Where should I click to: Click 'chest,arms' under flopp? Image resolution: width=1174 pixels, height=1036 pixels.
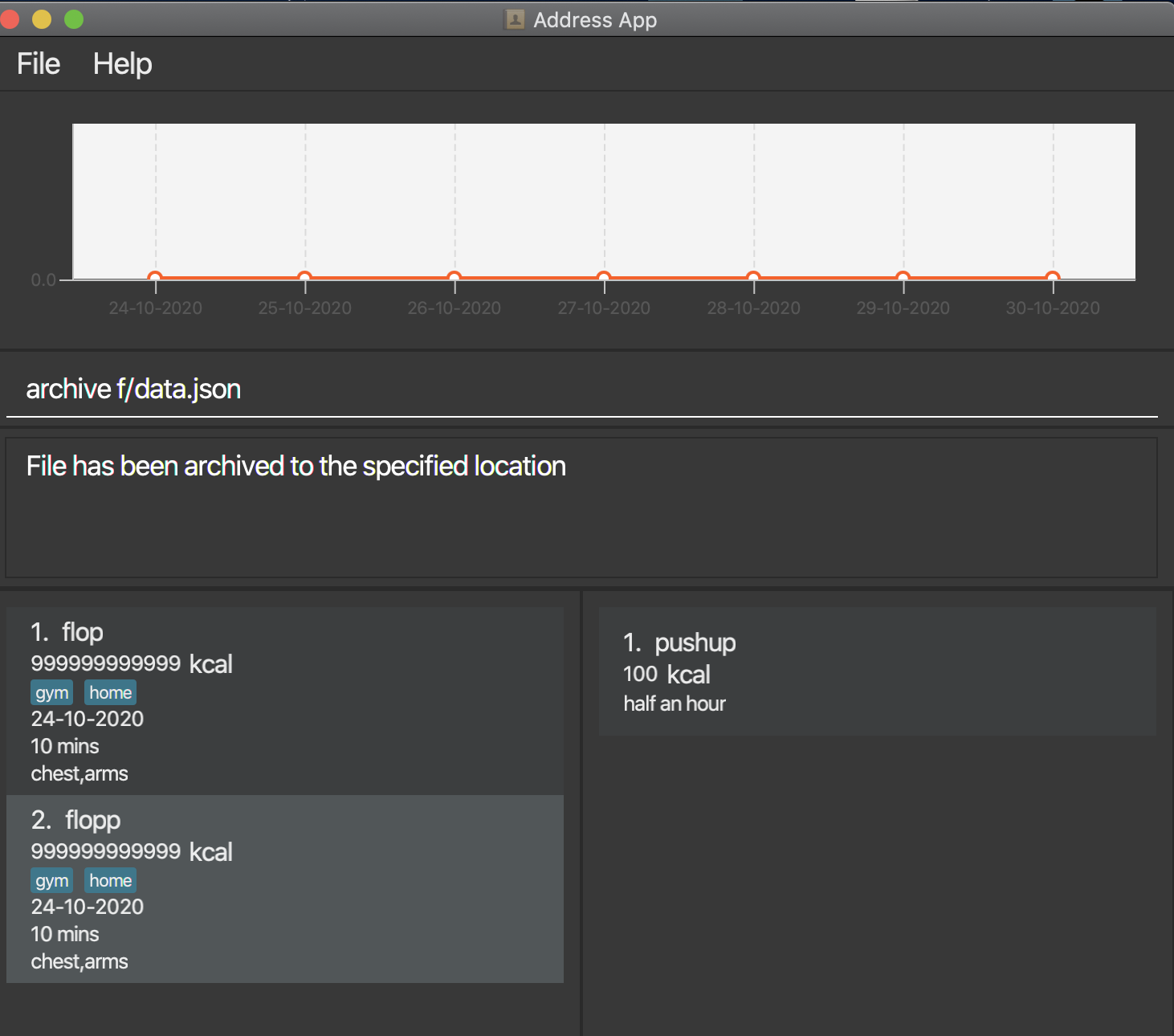[79, 961]
